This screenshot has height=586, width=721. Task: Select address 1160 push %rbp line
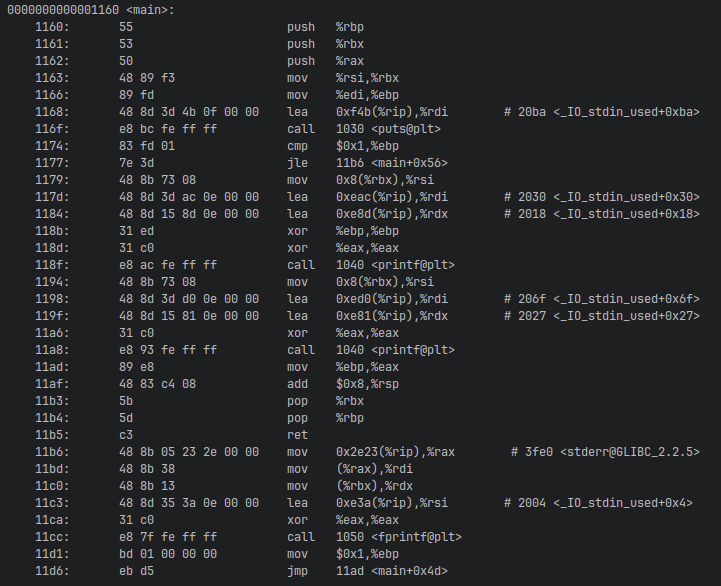200,27
